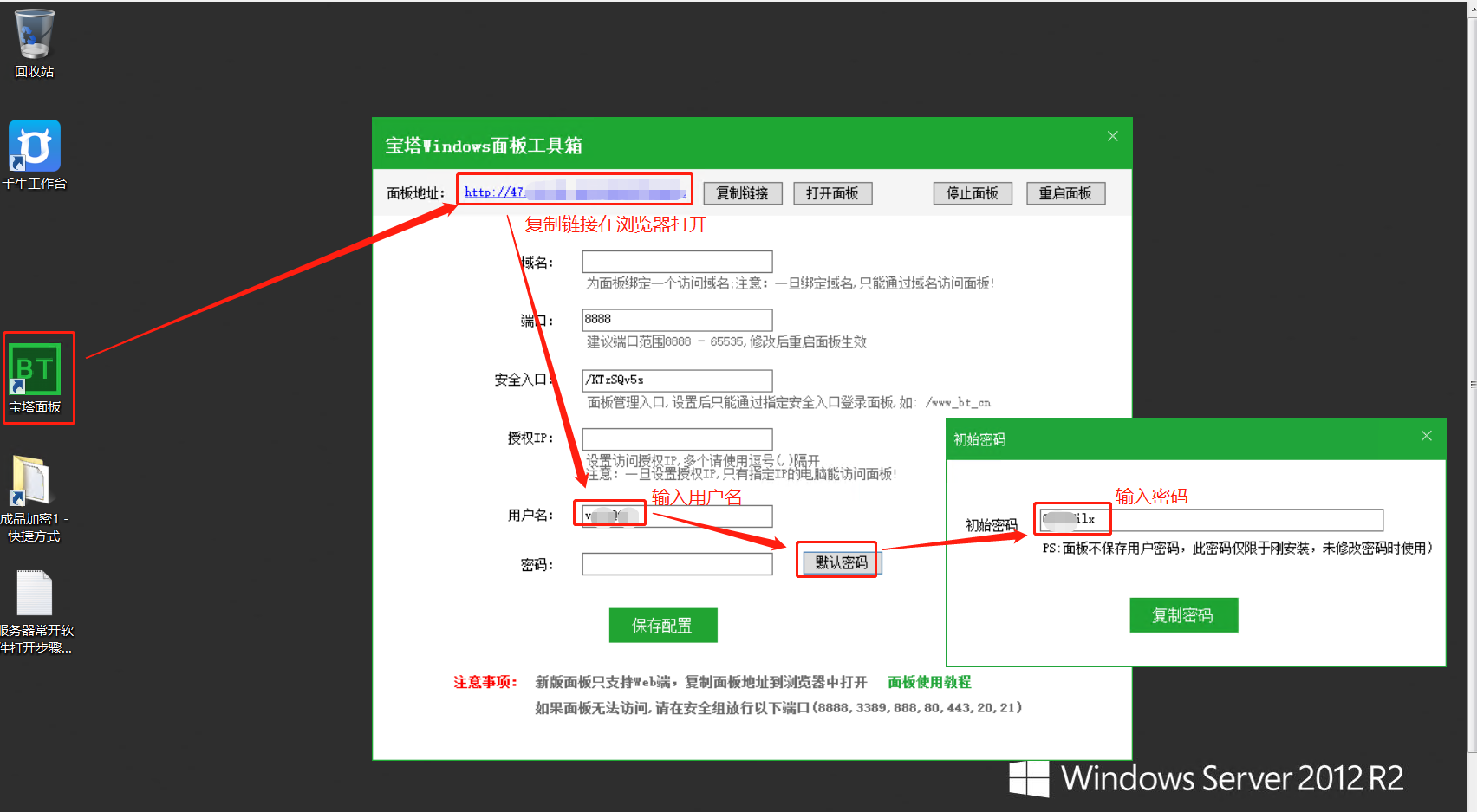Open the Recycle Bin (回收站) desktop icon

(35, 43)
